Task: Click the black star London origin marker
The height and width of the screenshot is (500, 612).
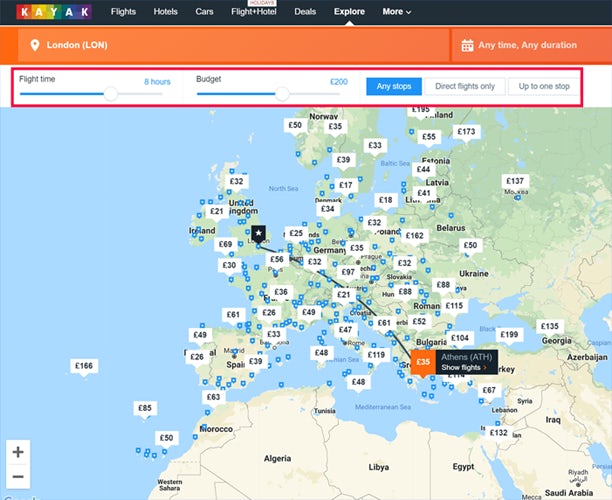Action: pos(259,234)
